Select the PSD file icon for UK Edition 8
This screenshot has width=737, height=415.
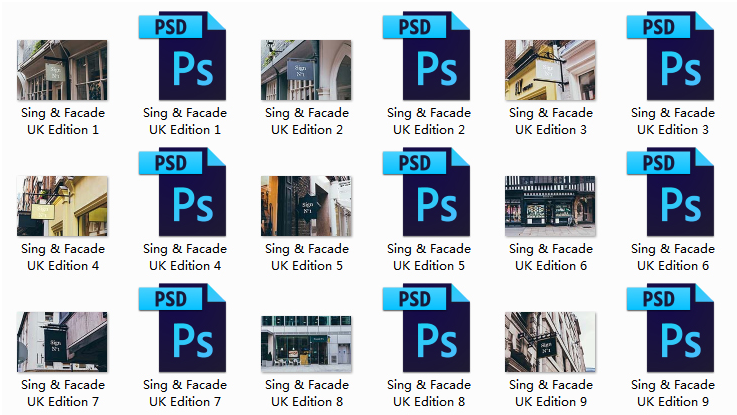(428, 328)
